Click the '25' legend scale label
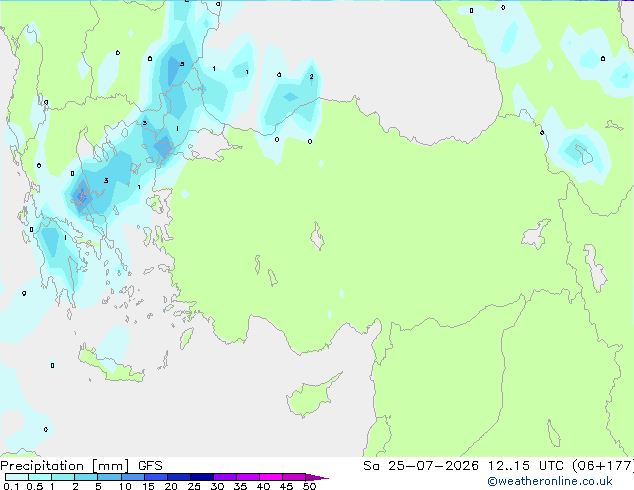The width and height of the screenshot is (634, 490). click(194, 486)
